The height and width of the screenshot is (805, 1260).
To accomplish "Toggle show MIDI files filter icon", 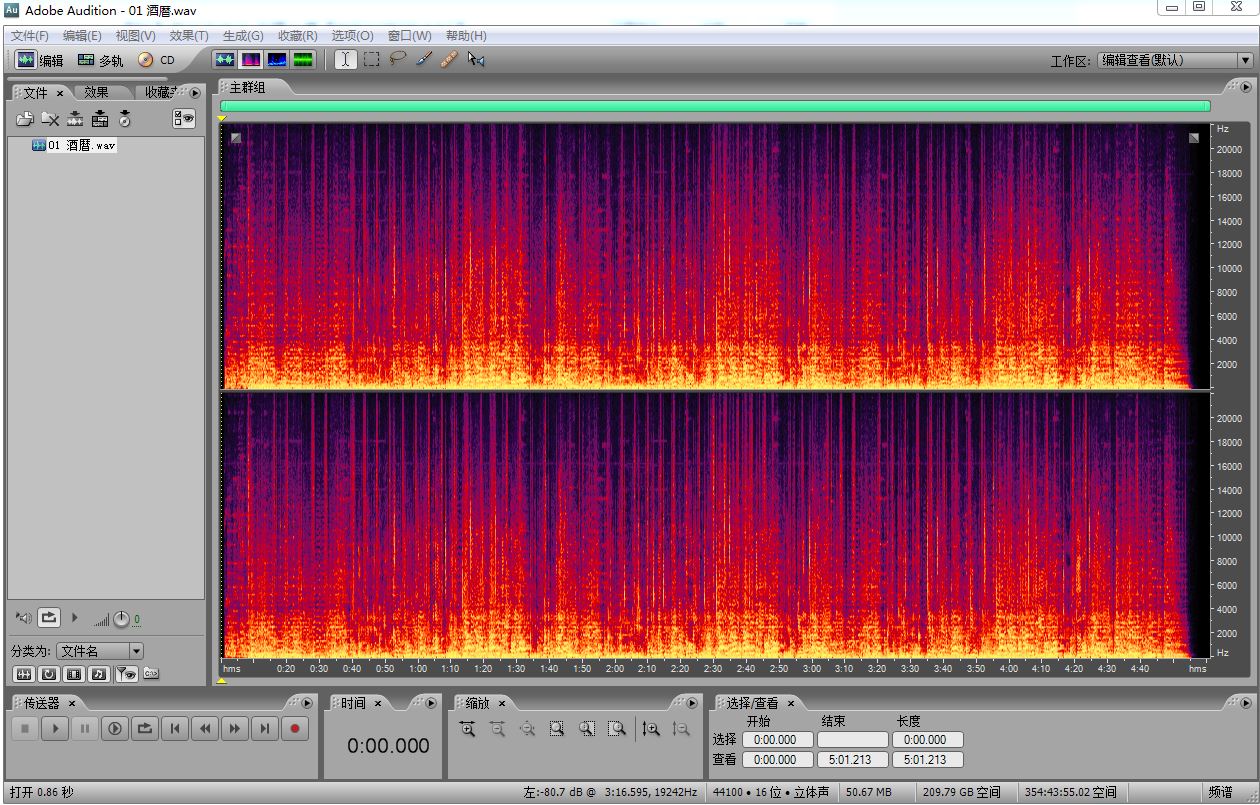I will tap(98, 674).
